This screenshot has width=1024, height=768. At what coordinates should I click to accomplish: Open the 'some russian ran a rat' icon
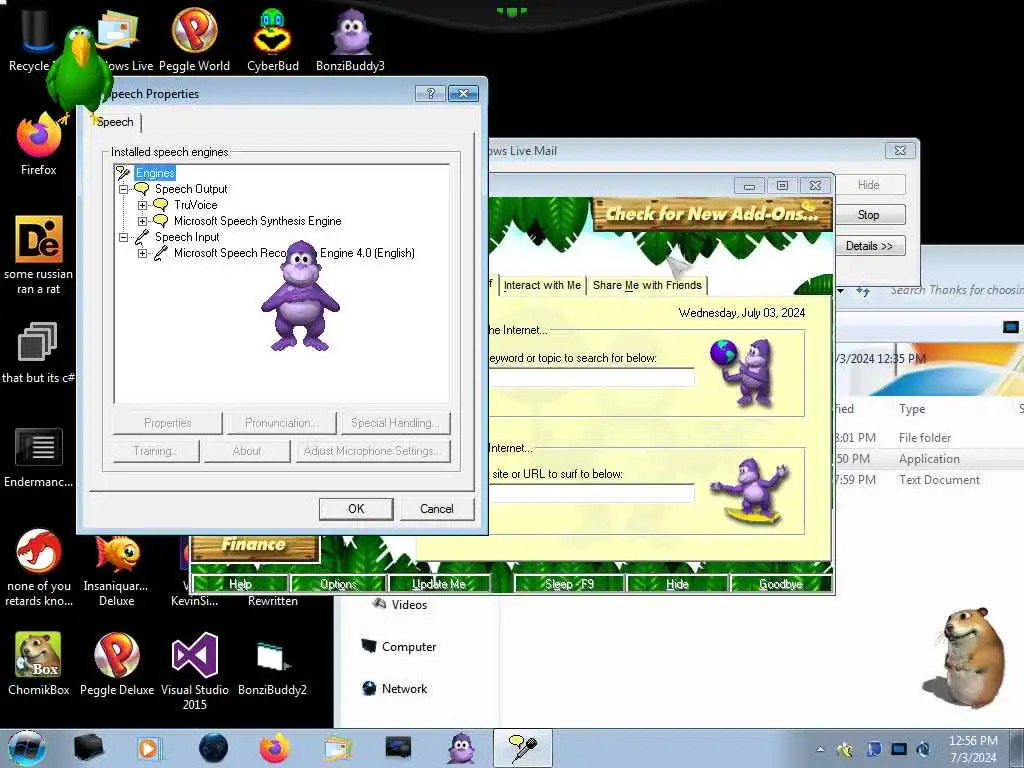39,255
